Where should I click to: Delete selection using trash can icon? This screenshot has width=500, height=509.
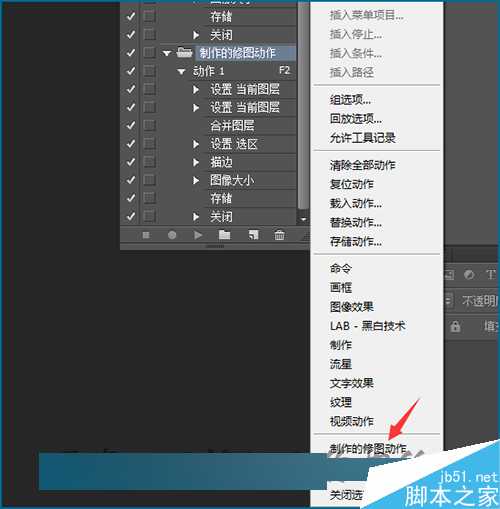[x=279, y=235]
